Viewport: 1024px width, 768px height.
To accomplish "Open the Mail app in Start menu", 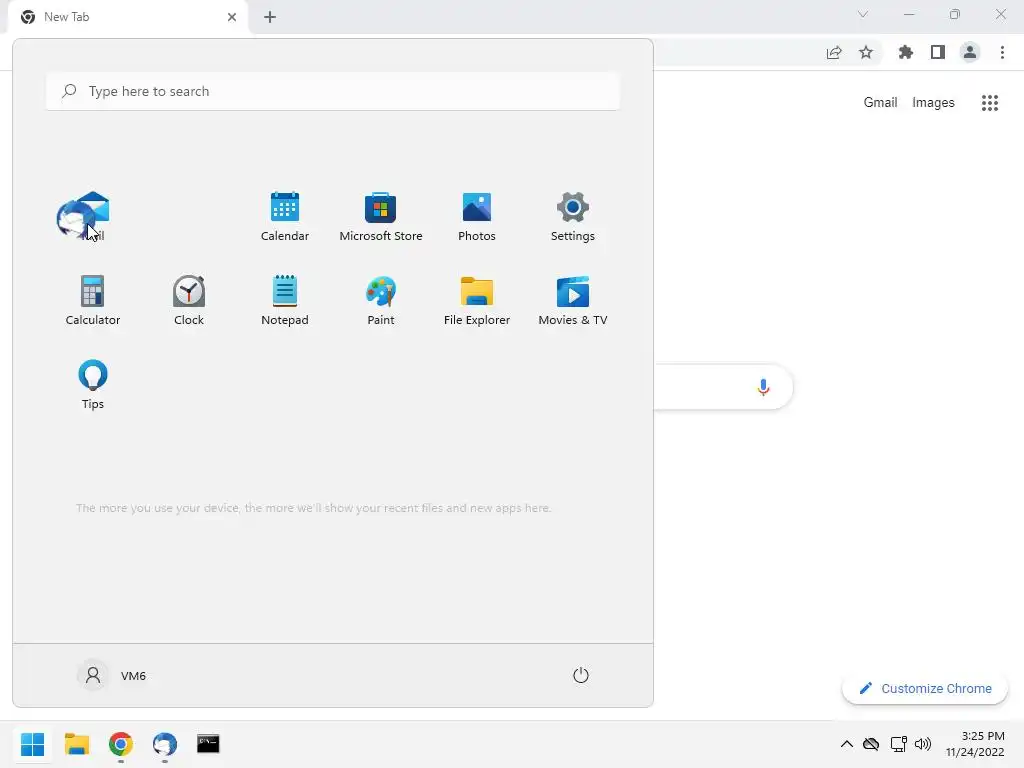I will pyautogui.click(x=92, y=217).
